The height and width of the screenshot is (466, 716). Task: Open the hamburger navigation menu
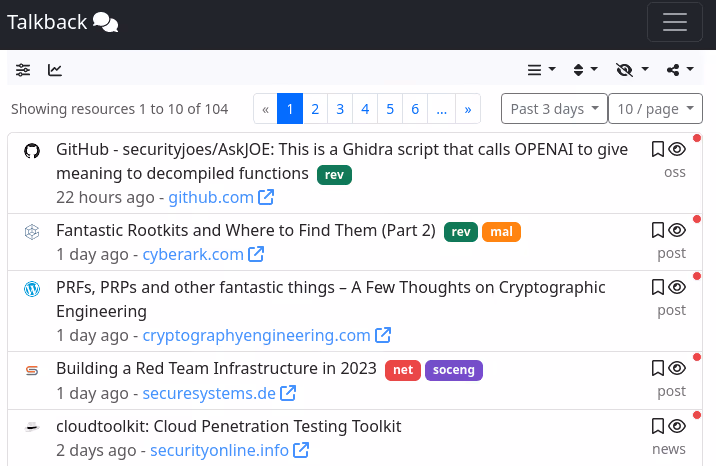point(674,22)
